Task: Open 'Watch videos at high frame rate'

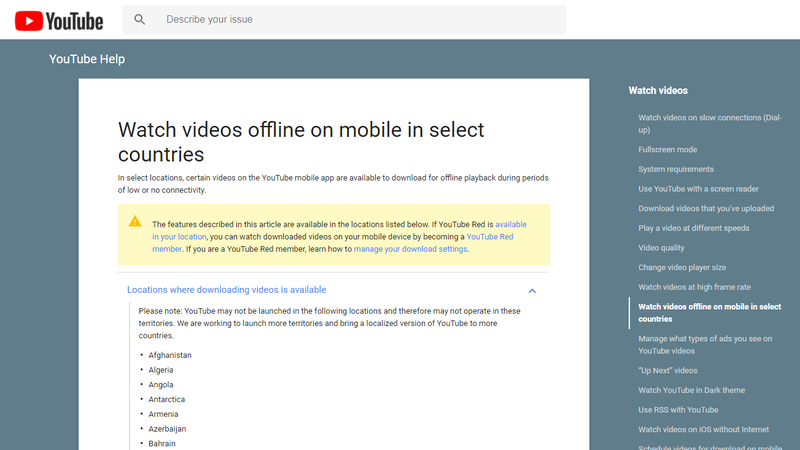Action: point(694,287)
